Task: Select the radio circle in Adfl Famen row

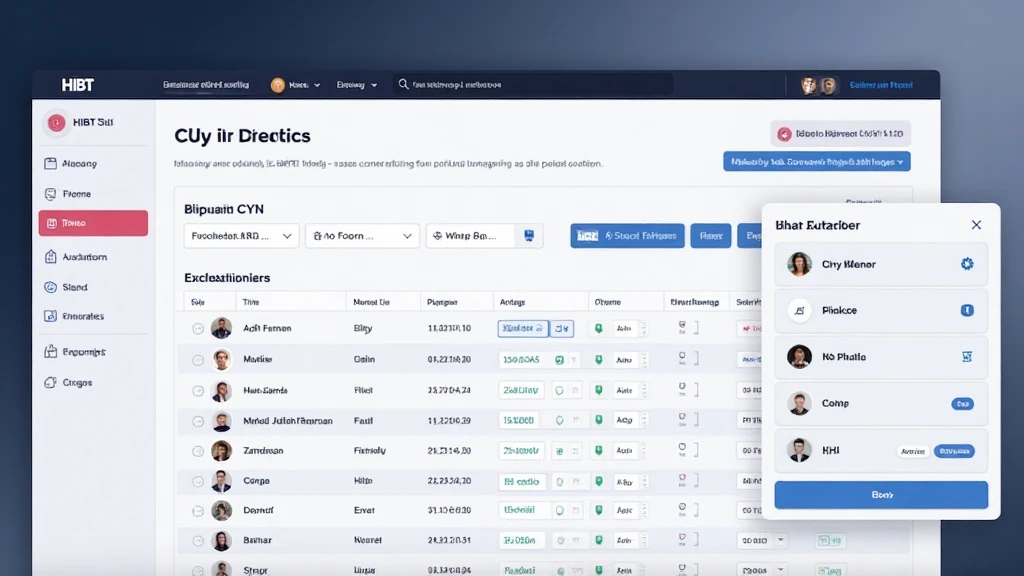Action: [198, 328]
